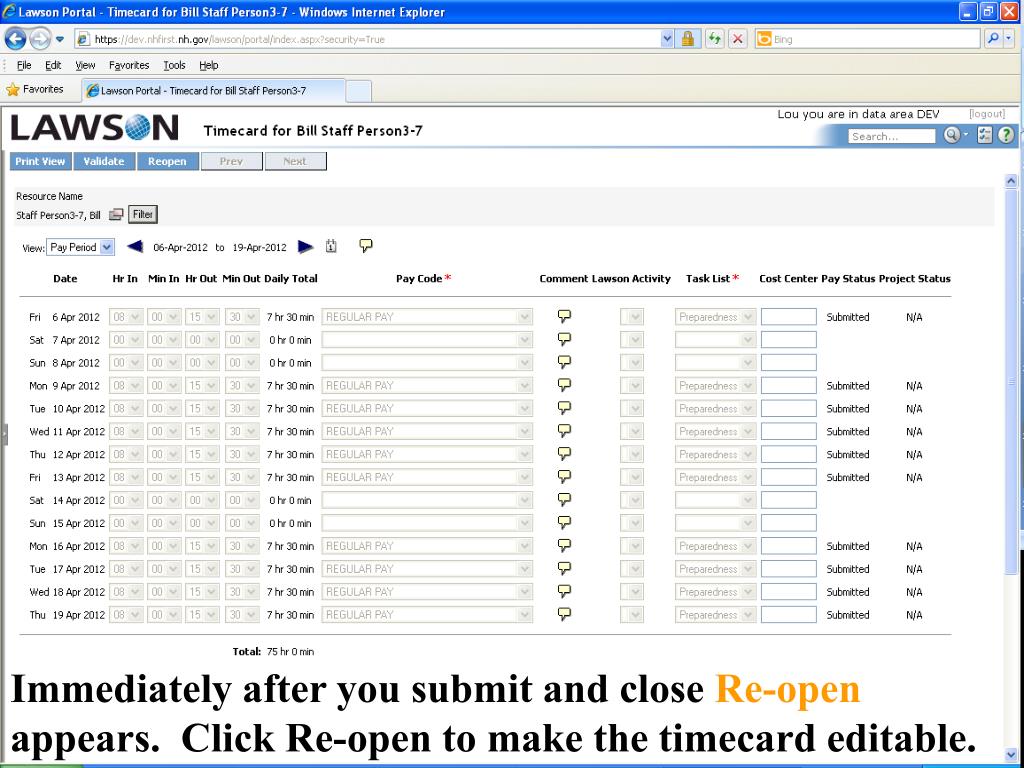Viewport: 1024px width, 768px height.
Task: Open the File menu
Action: click(24, 65)
